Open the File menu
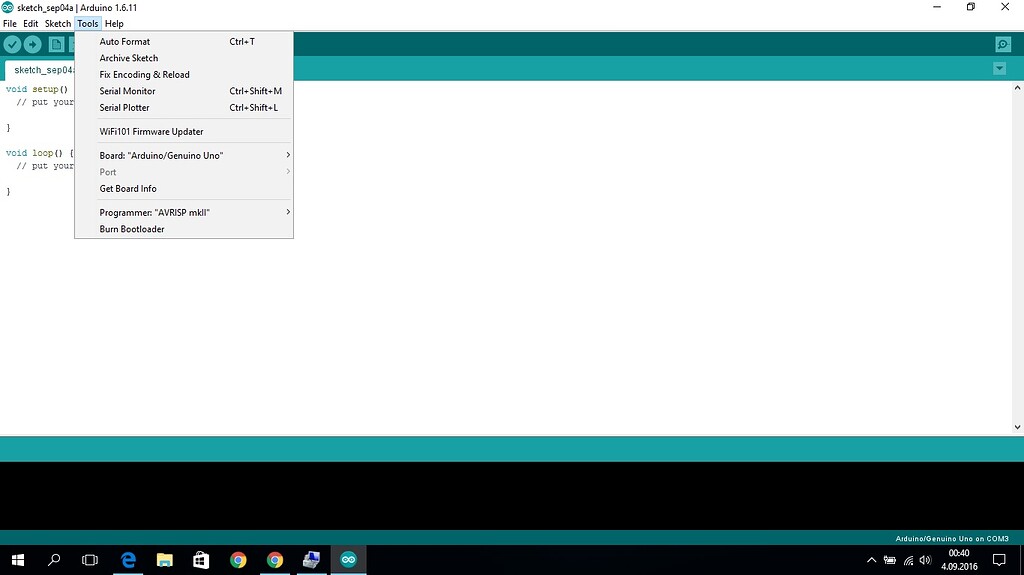This screenshot has width=1024, height=575. tap(10, 24)
